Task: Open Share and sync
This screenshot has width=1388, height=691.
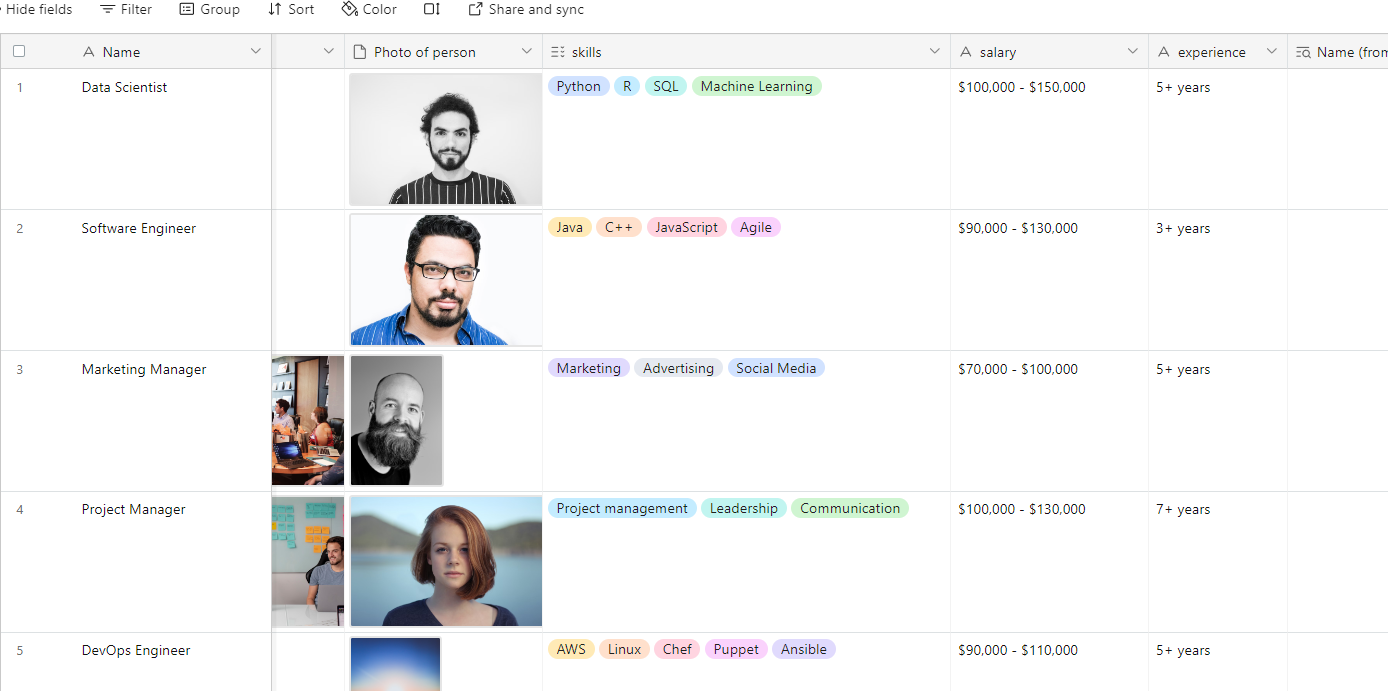Action: [526, 9]
